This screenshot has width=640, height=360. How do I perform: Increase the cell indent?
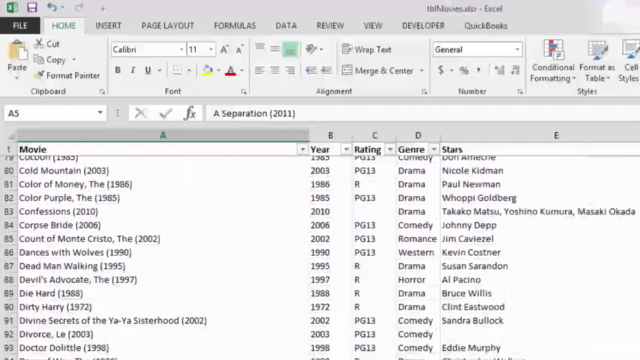click(x=326, y=70)
